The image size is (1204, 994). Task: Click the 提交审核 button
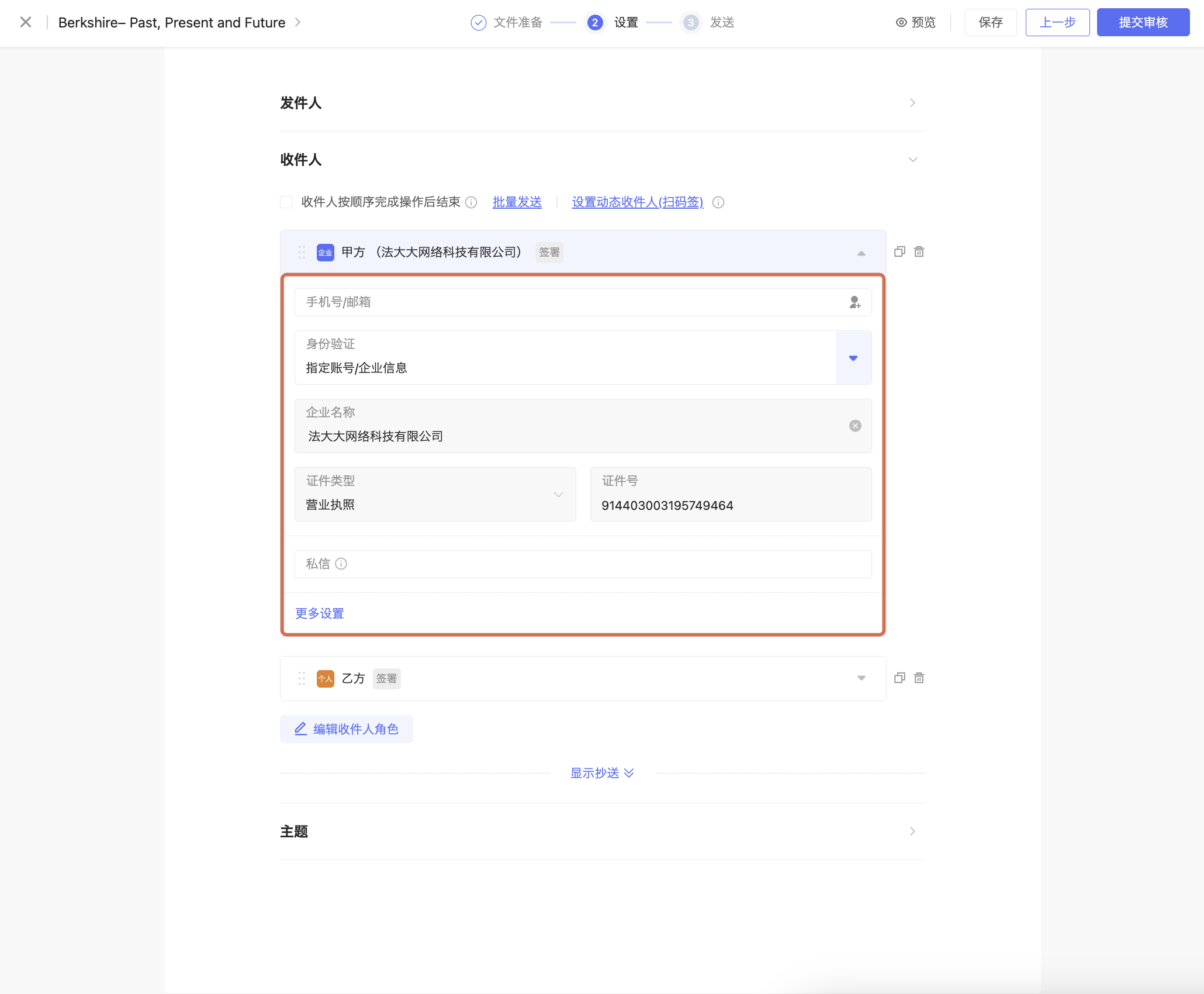click(1143, 23)
